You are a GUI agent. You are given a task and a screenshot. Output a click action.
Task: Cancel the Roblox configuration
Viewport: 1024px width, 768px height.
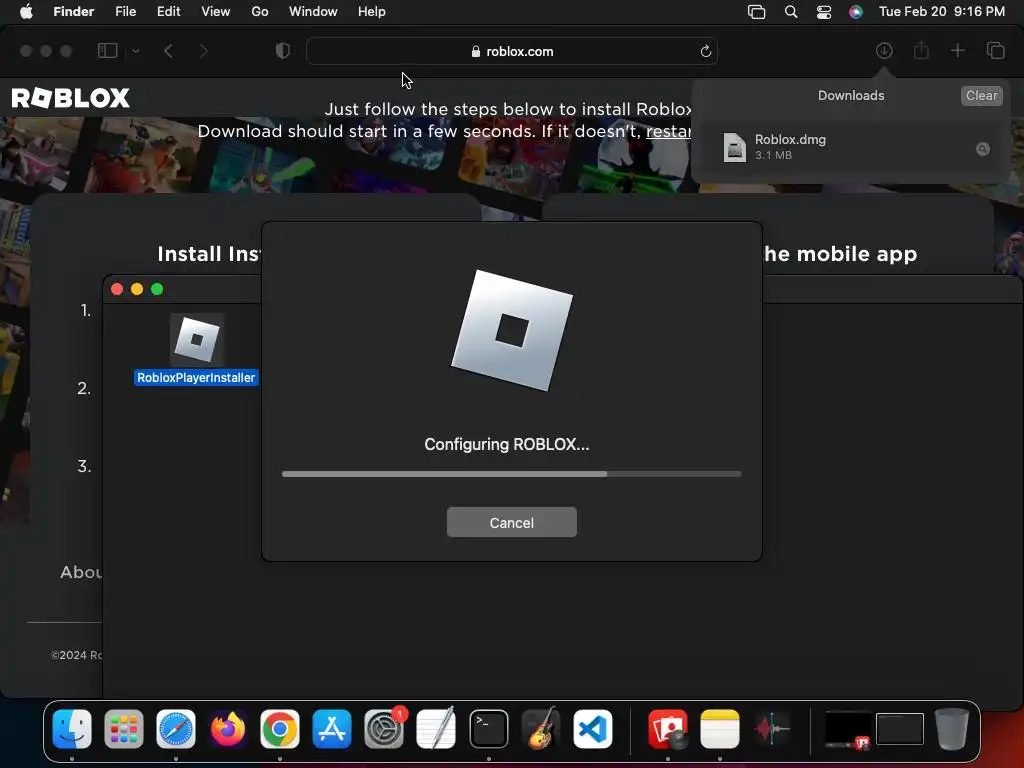point(511,522)
